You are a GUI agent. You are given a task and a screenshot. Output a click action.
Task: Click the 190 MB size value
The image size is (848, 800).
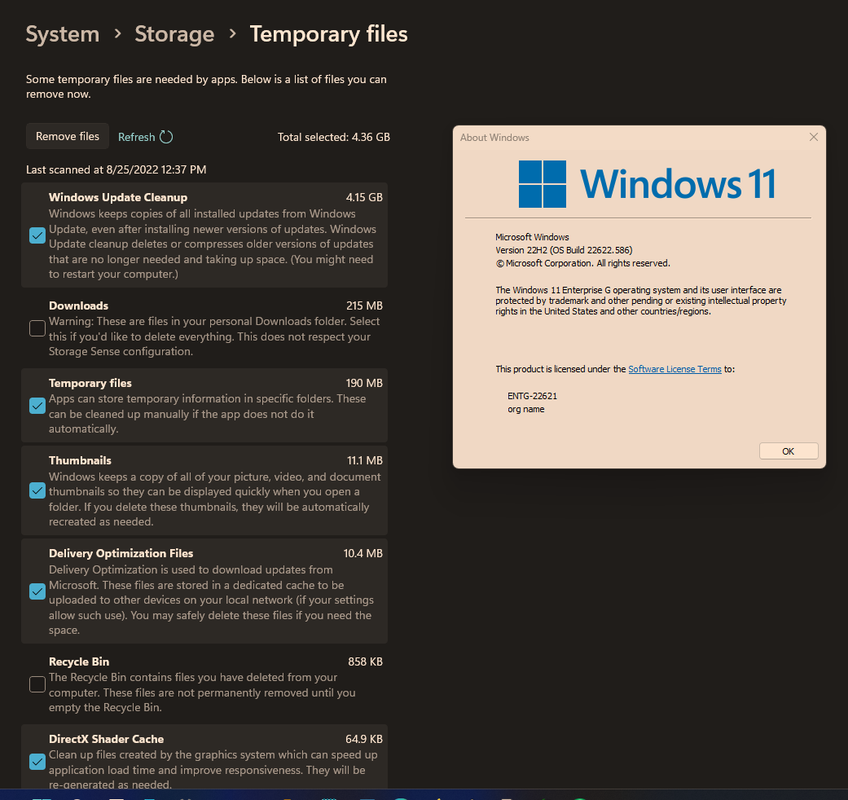click(364, 383)
